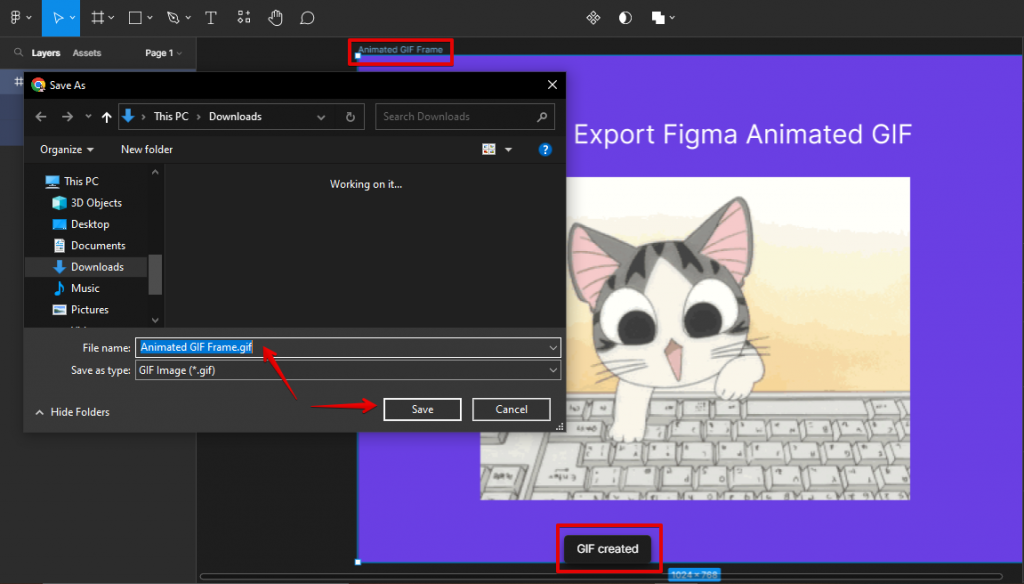Click the Export Figma Animated GIF heading

[743, 134]
